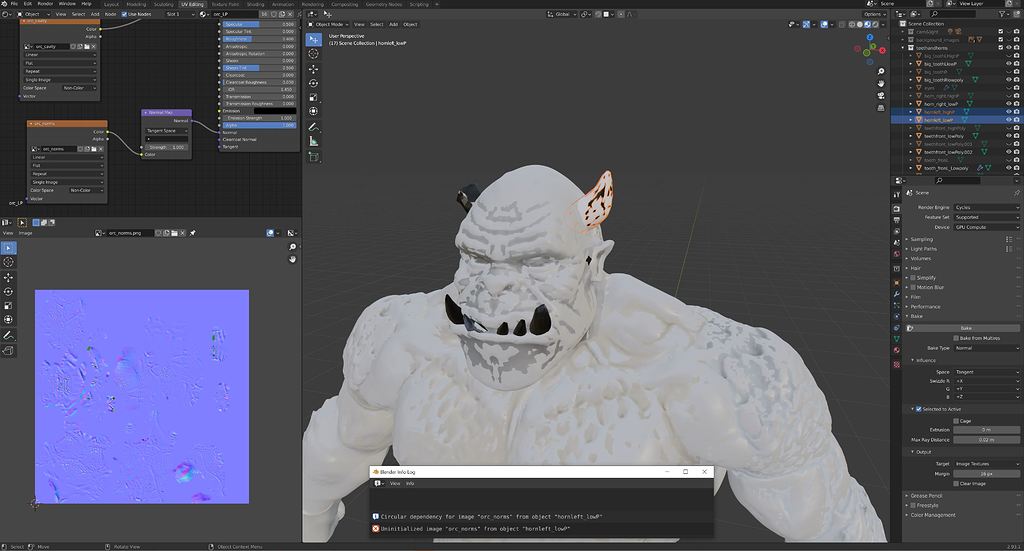The width and height of the screenshot is (1024, 551).
Task: Select the Scale tool in viewport toolbar
Action: point(313,97)
